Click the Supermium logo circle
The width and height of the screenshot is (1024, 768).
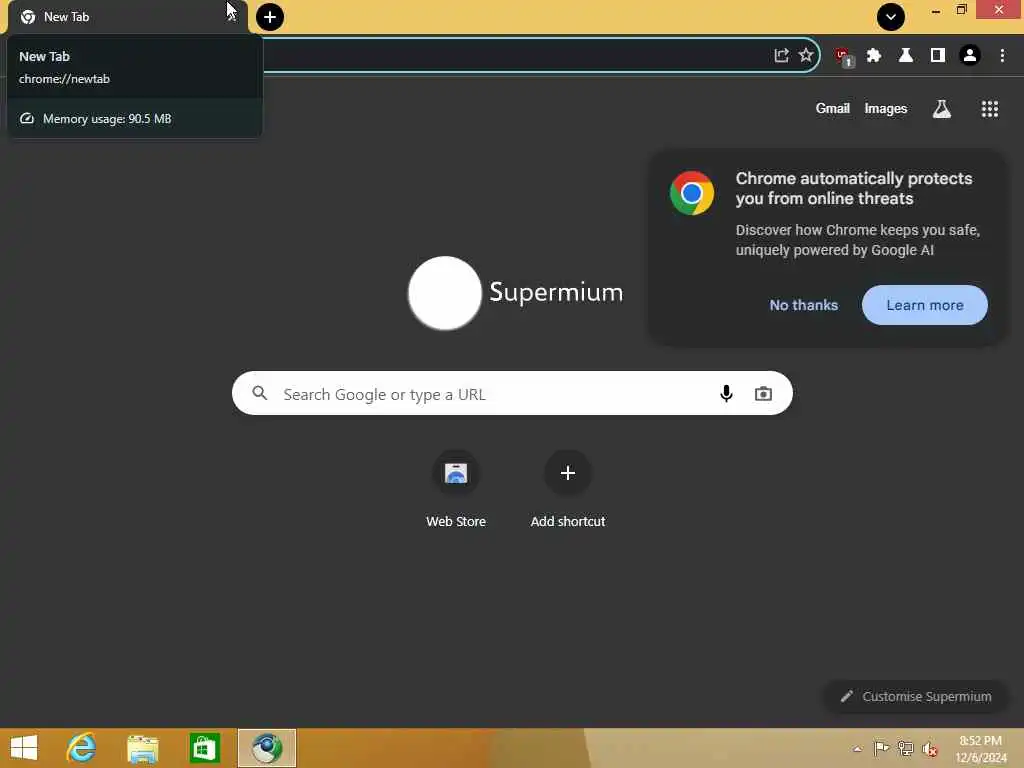[445, 293]
